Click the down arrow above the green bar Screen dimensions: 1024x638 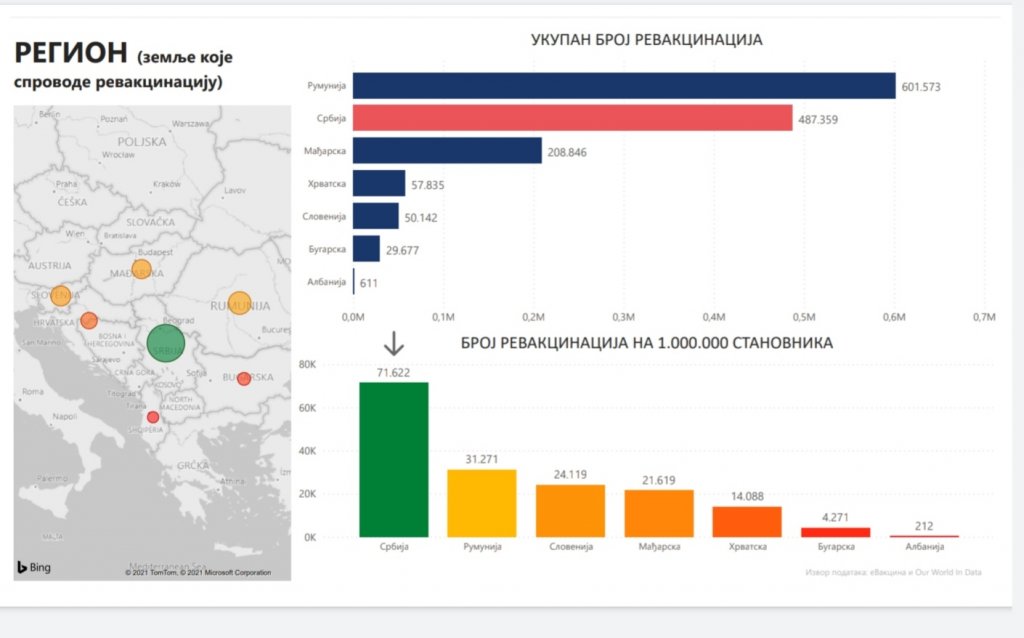[x=394, y=345]
